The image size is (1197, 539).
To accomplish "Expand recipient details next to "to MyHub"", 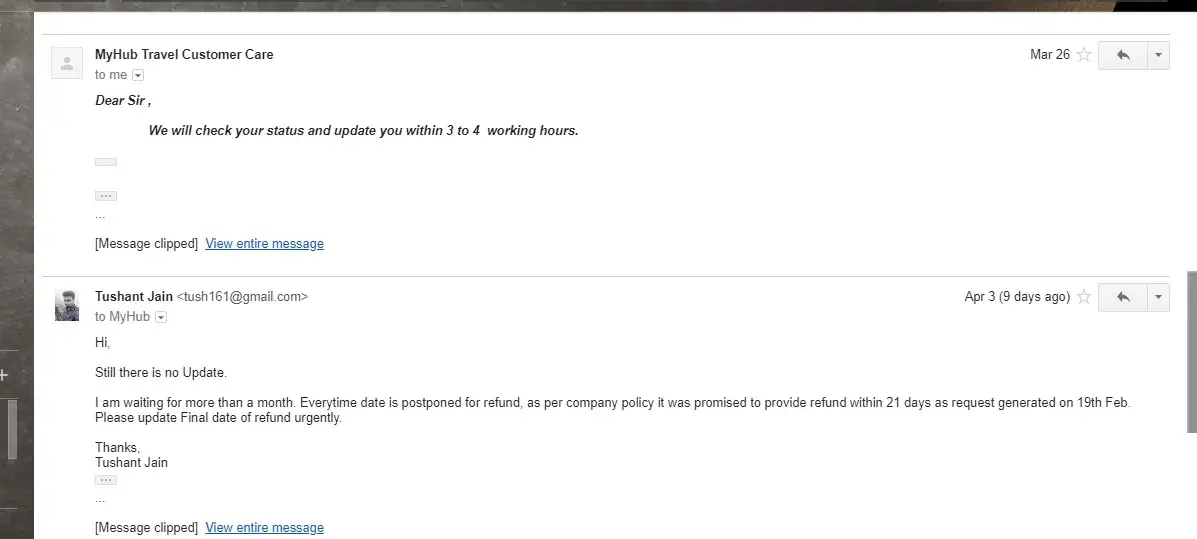I will pyautogui.click(x=161, y=317).
